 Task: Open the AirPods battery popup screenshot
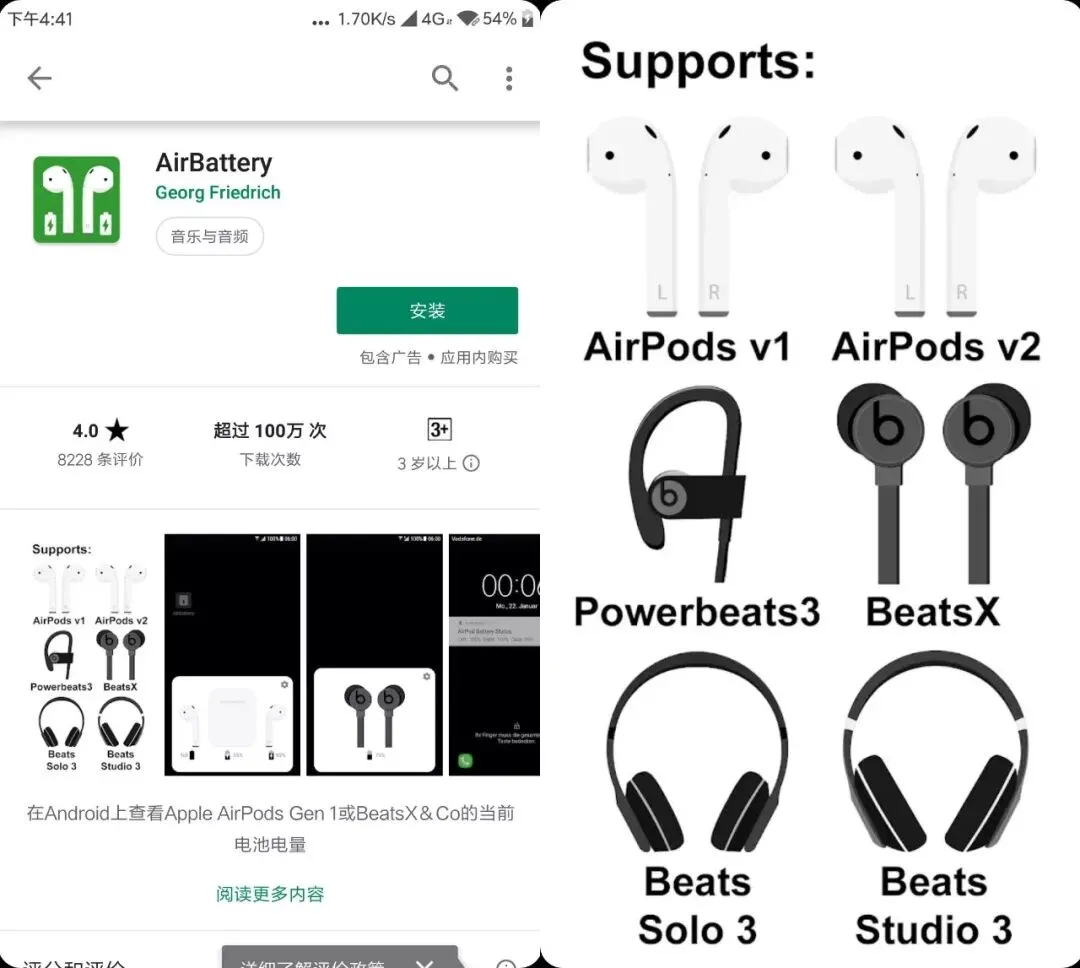pyautogui.click(x=232, y=655)
